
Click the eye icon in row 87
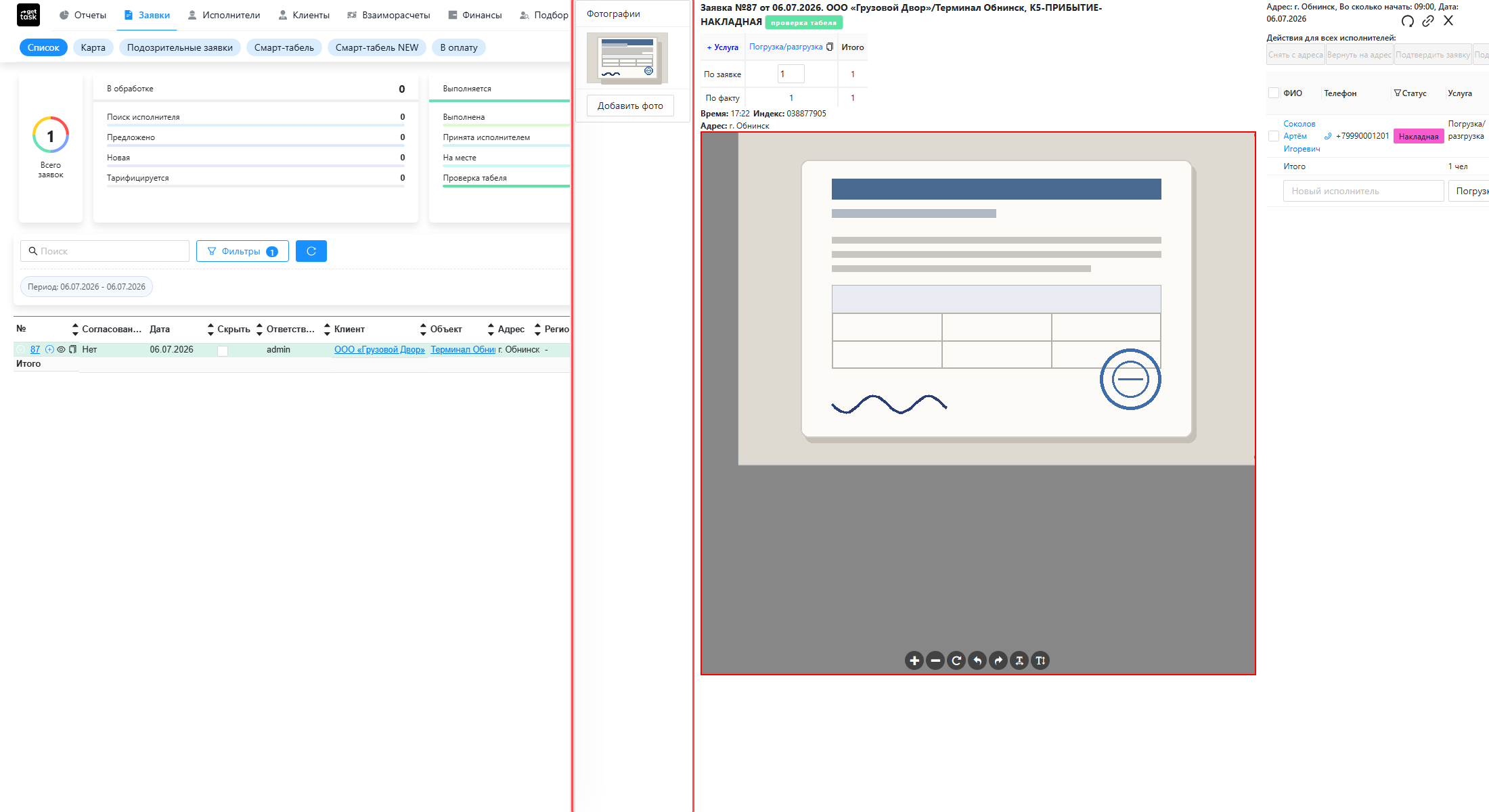61,350
